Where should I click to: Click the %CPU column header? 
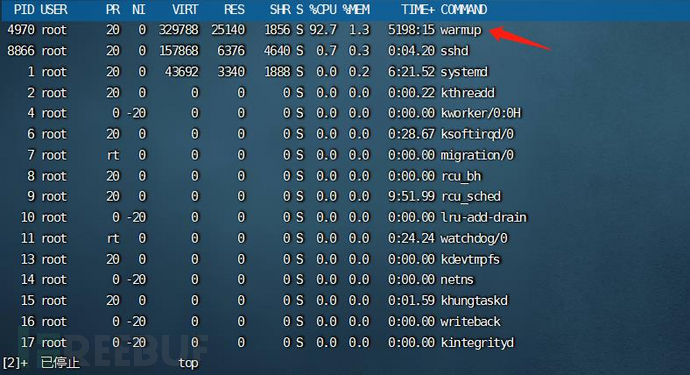(323, 10)
